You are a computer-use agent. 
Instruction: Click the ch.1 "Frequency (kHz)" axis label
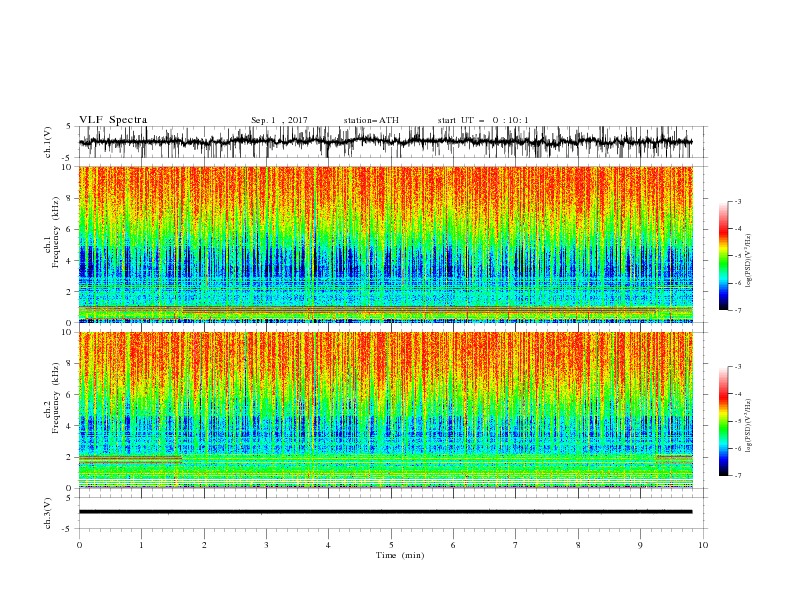click(55, 231)
